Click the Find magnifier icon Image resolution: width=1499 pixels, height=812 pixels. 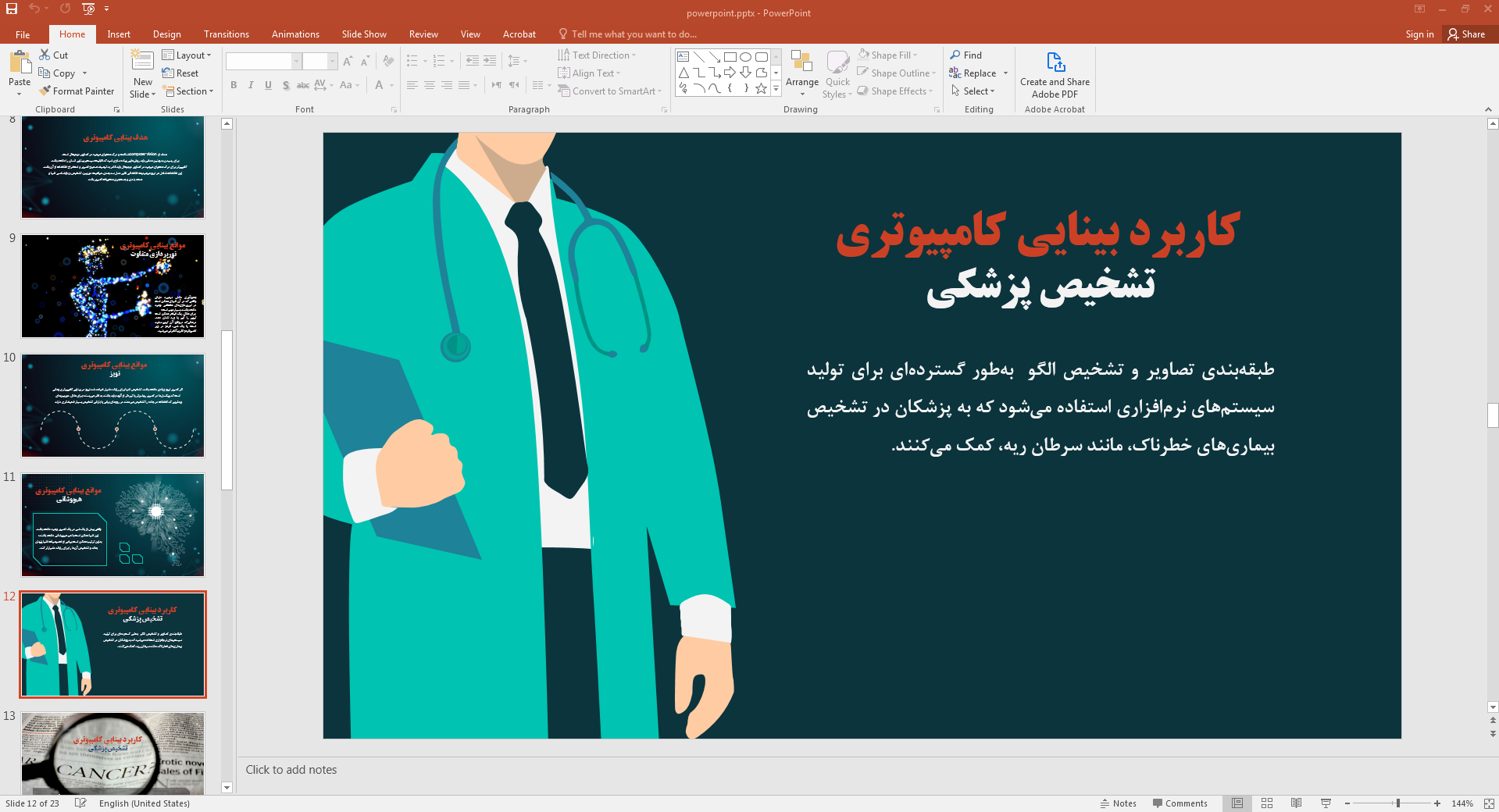[x=955, y=55]
